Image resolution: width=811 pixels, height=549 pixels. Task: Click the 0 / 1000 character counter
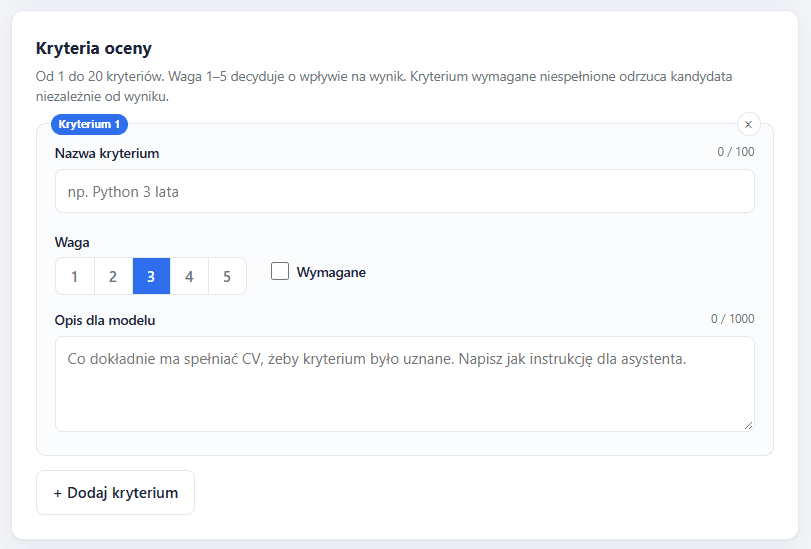[732, 319]
